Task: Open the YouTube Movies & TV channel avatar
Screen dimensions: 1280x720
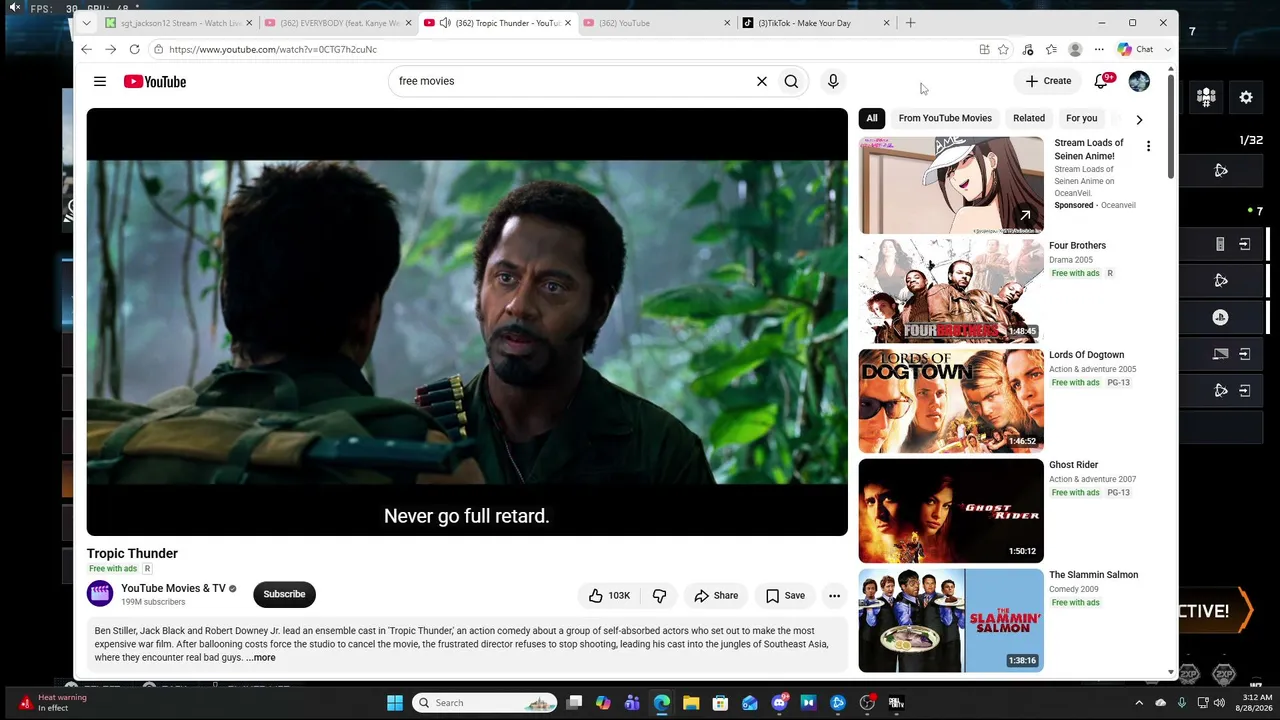Action: click(100, 594)
